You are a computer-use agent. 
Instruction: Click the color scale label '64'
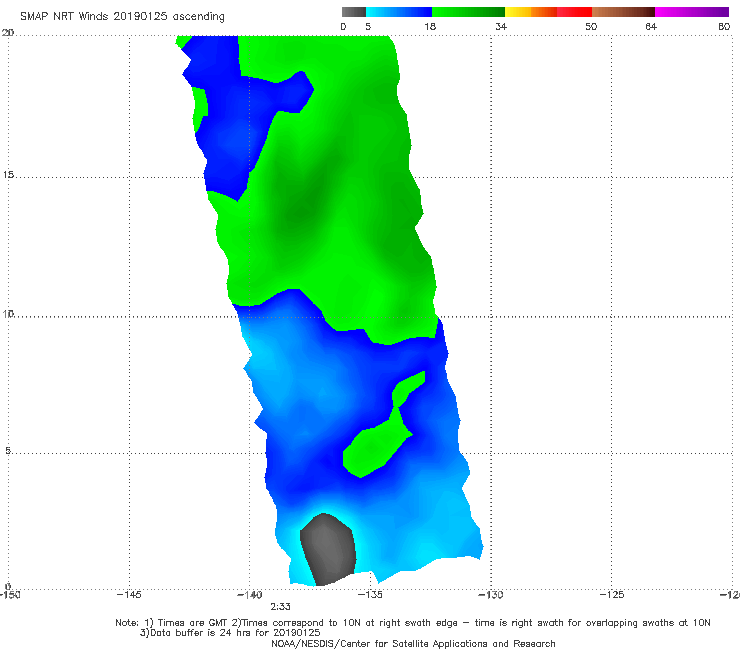click(651, 26)
